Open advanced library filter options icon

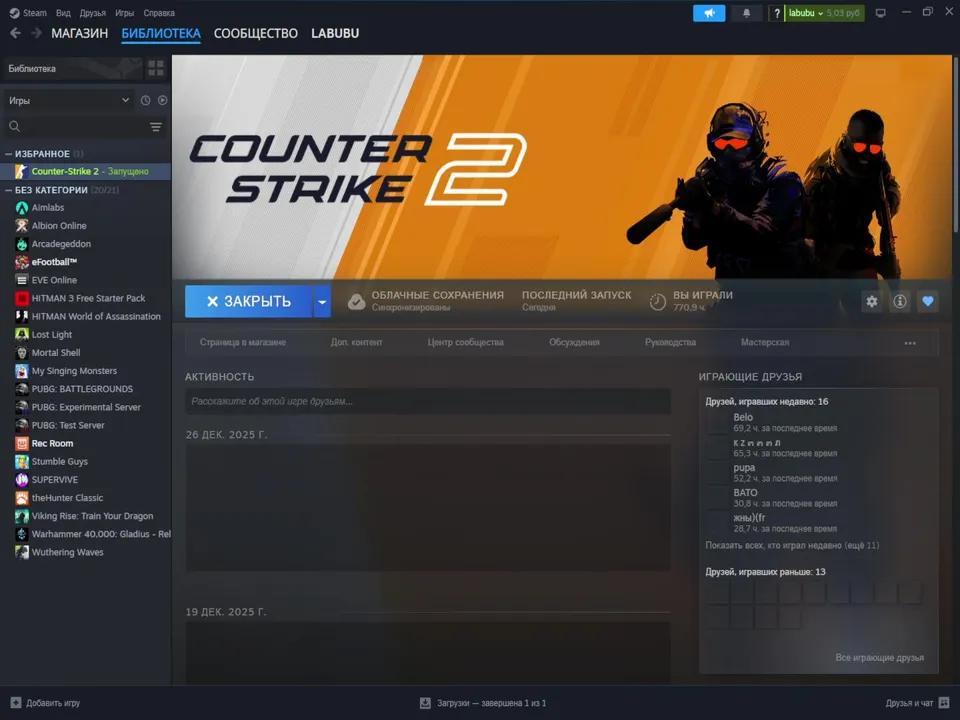click(156, 127)
